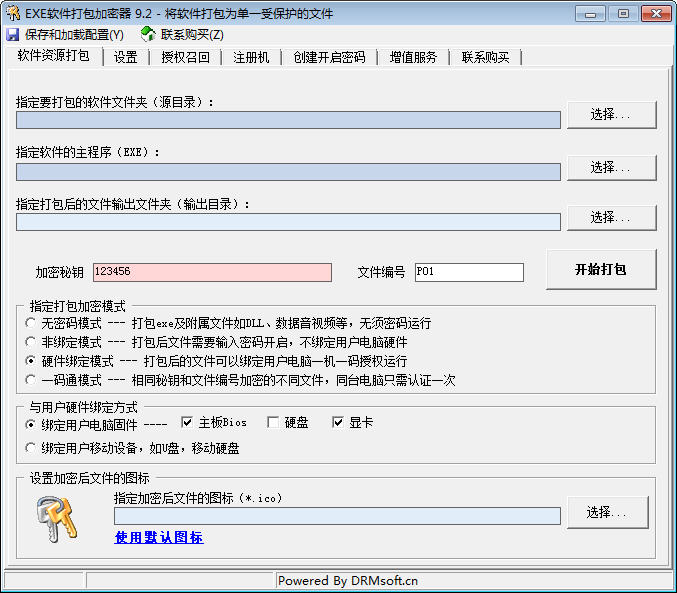Maximize the window
Image resolution: width=677 pixels, height=593 pixels.
tap(623, 14)
